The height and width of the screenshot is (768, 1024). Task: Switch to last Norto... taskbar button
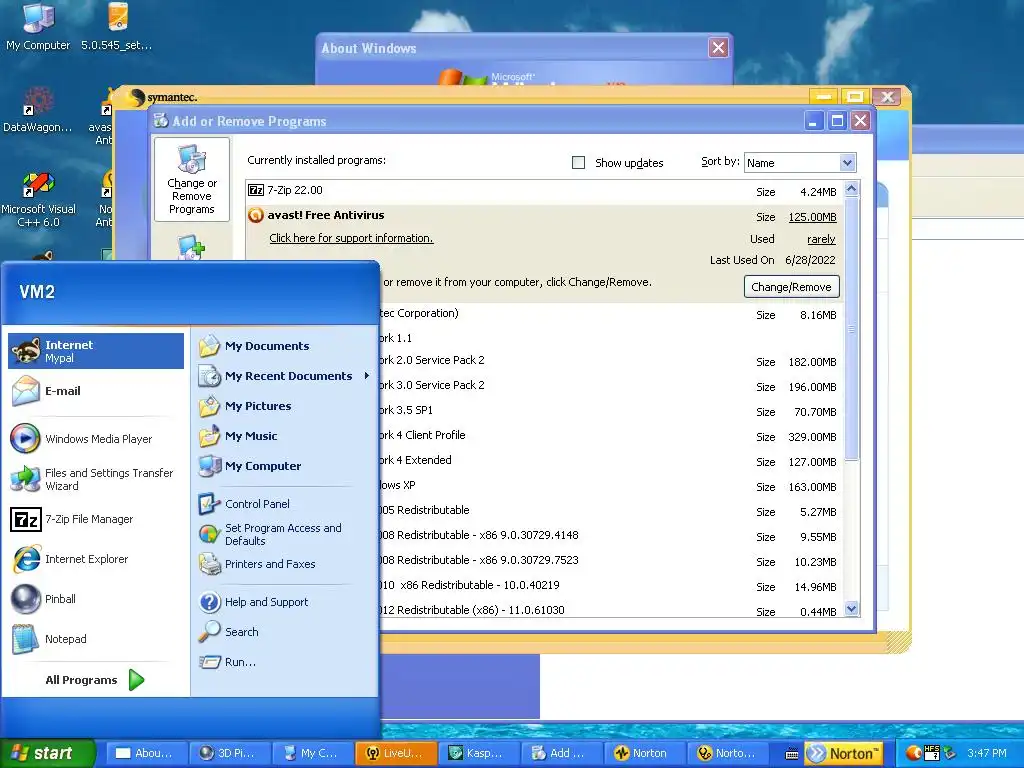point(728,753)
